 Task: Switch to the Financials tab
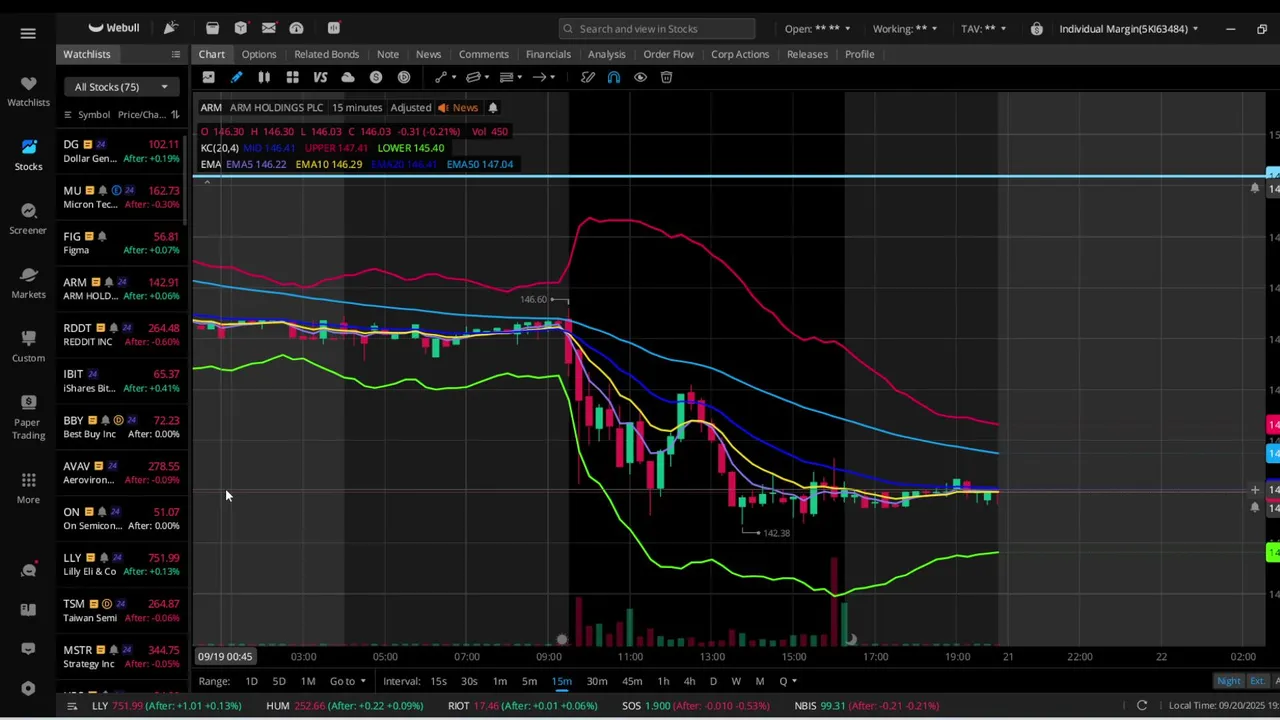tap(548, 54)
